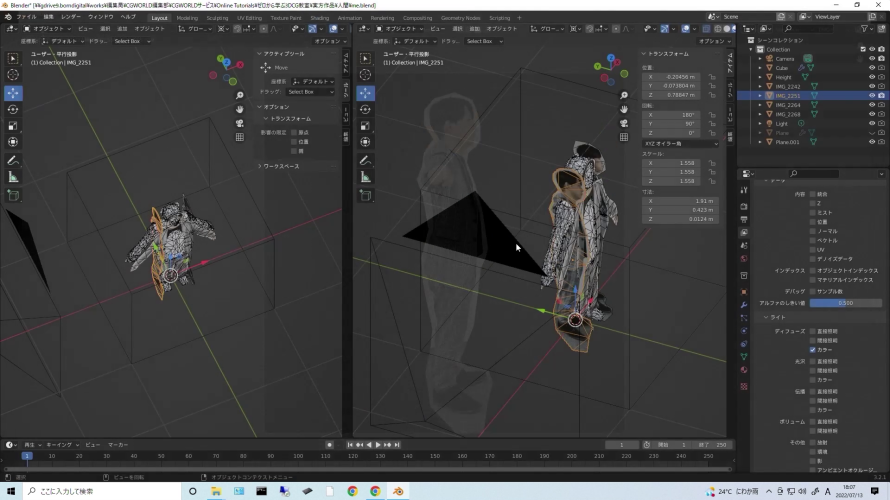
Task: Open the ウィンドウ menu
Action: click(x=100, y=17)
